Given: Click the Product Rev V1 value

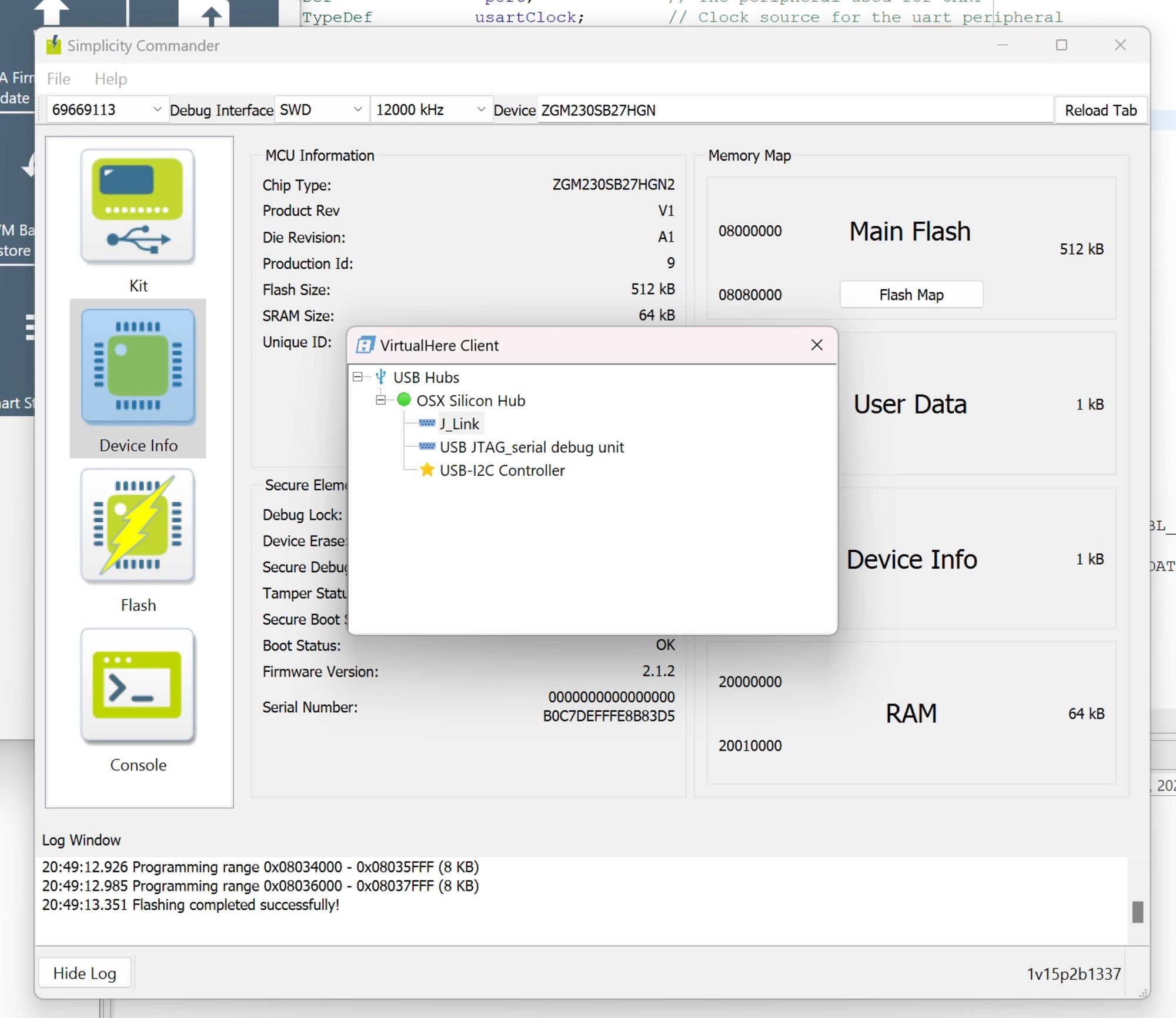Looking at the screenshot, I should [666, 210].
